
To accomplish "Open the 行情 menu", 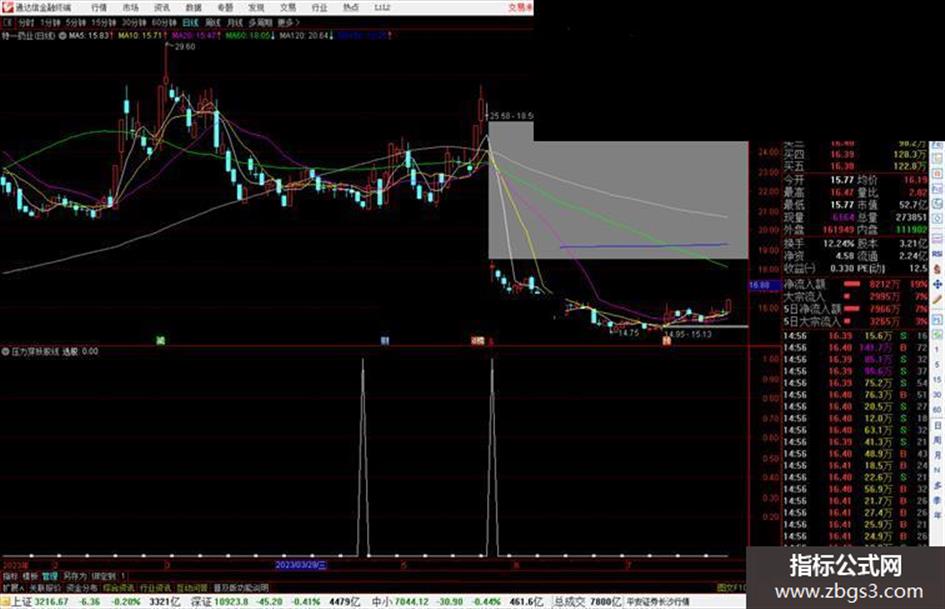I will pyautogui.click(x=99, y=8).
